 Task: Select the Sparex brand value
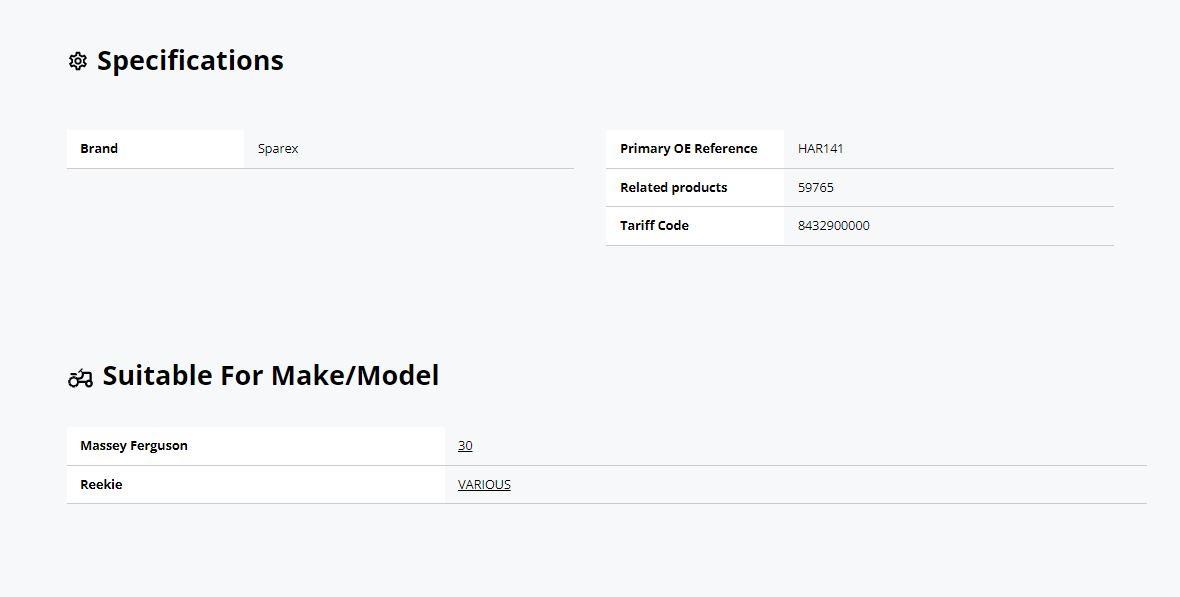point(278,149)
